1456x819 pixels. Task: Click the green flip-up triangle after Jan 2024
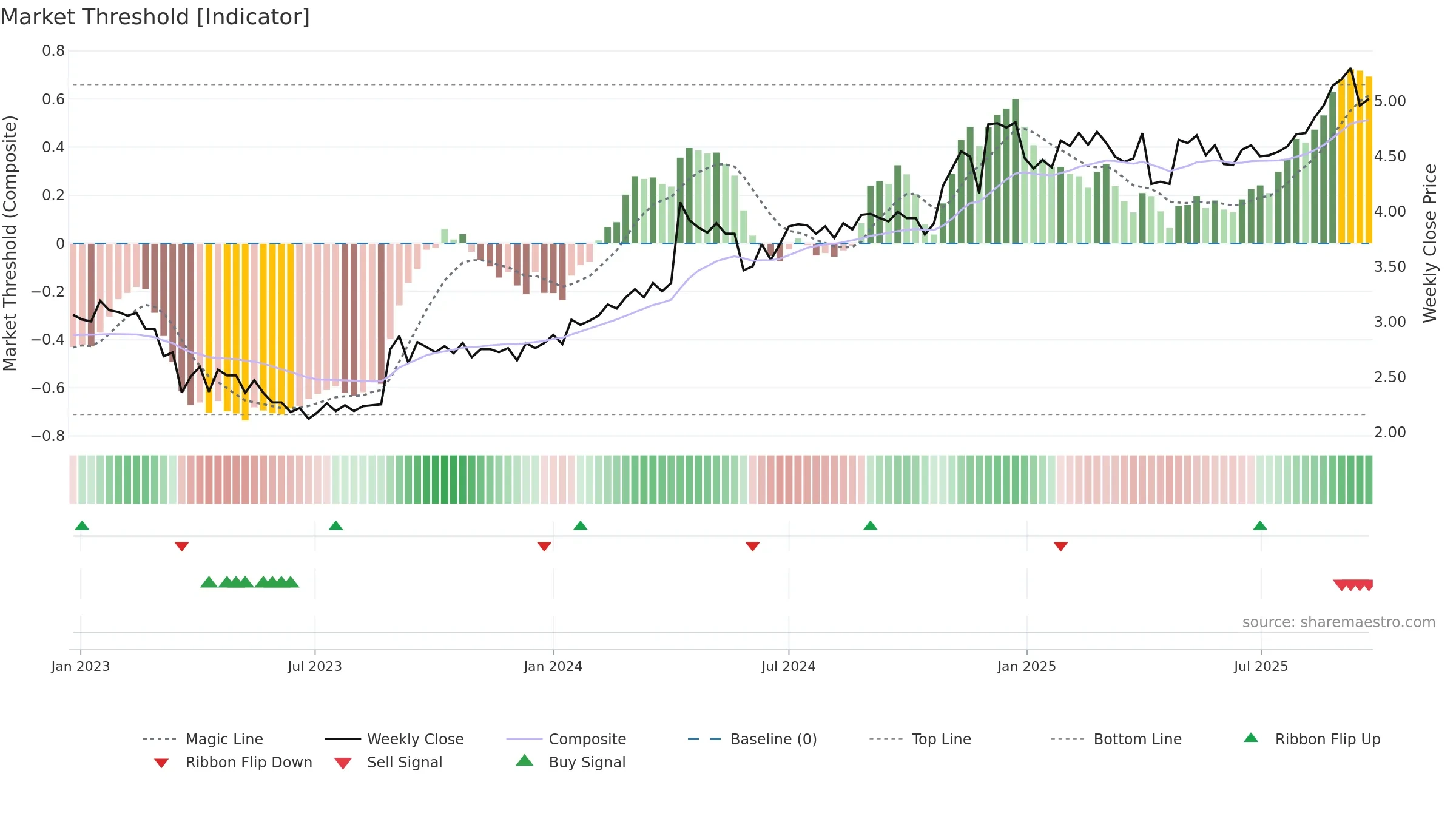[580, 525]
